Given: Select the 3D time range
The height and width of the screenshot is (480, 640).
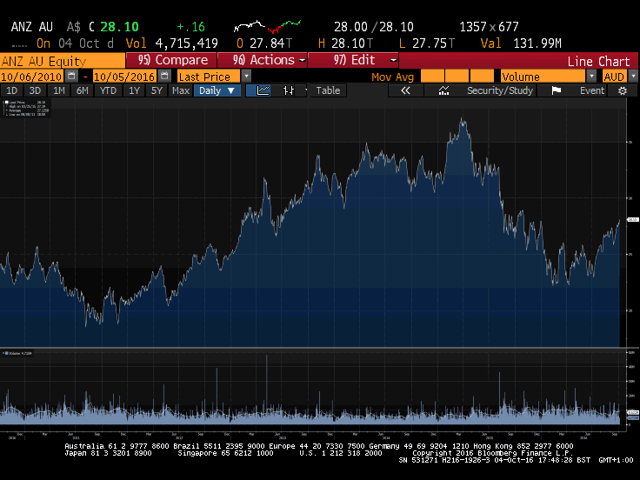Looking at the screenshot, I should pos(35,91).
